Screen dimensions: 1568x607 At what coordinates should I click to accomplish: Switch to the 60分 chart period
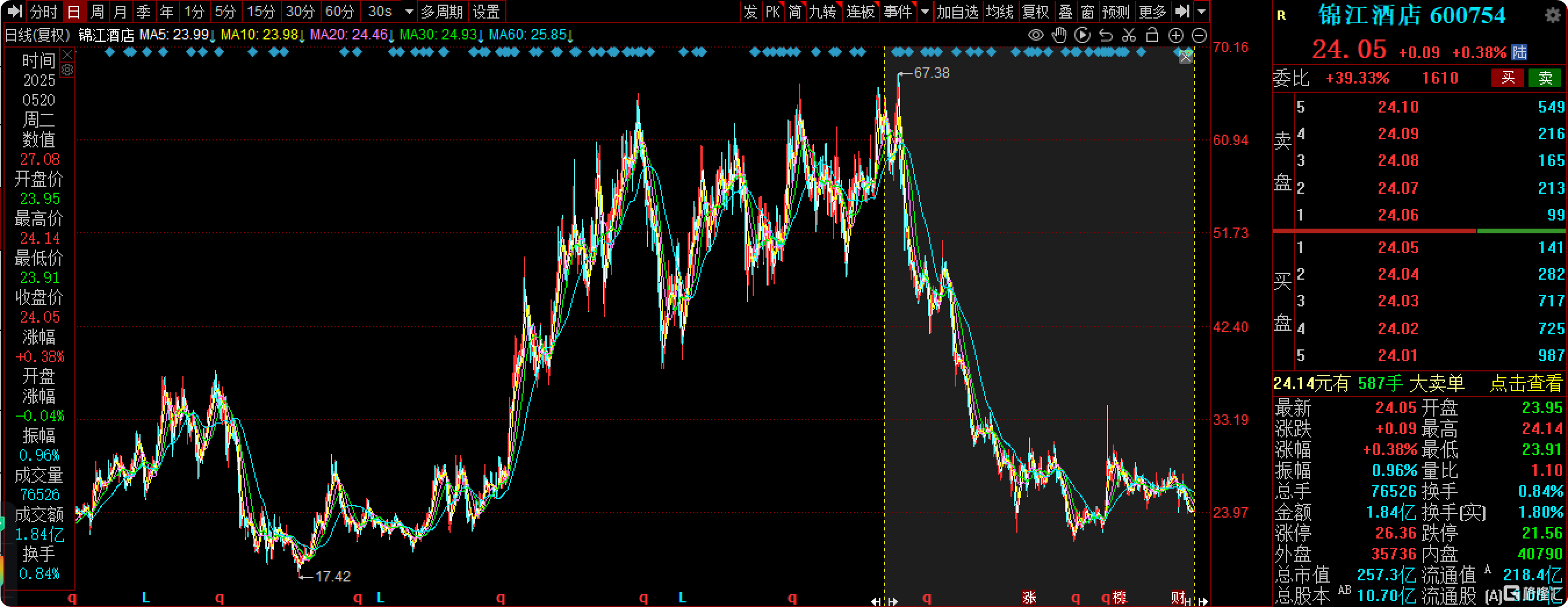(340, 11)
